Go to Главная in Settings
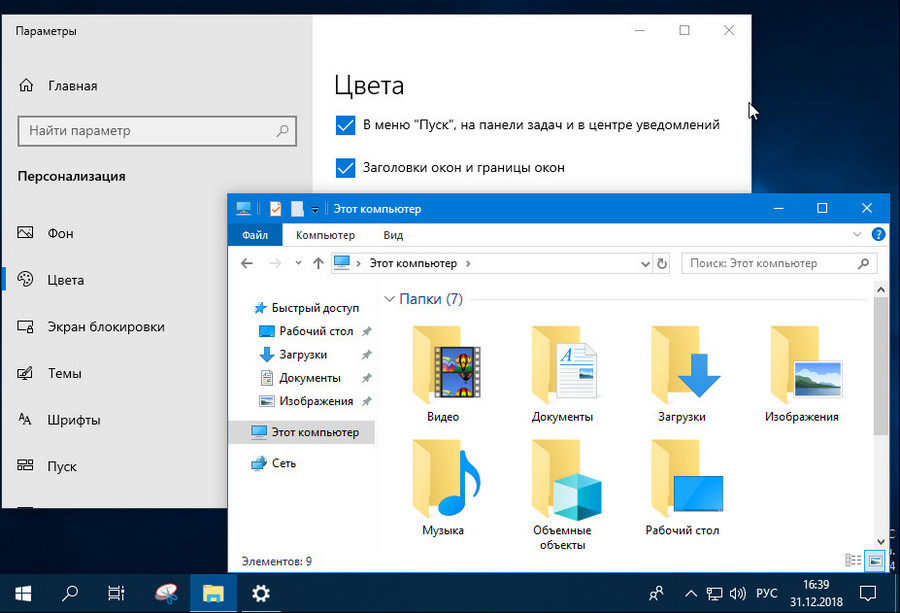The width and height of the screenshot is (900, 613). (72, 86)
